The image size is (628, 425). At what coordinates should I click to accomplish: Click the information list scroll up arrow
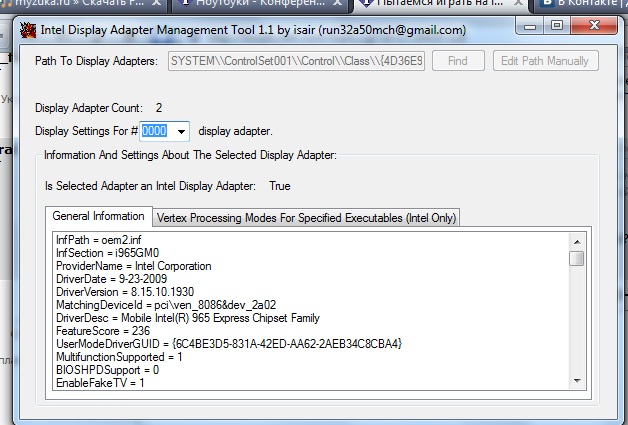pyautogui.click(x=577, y=242)
